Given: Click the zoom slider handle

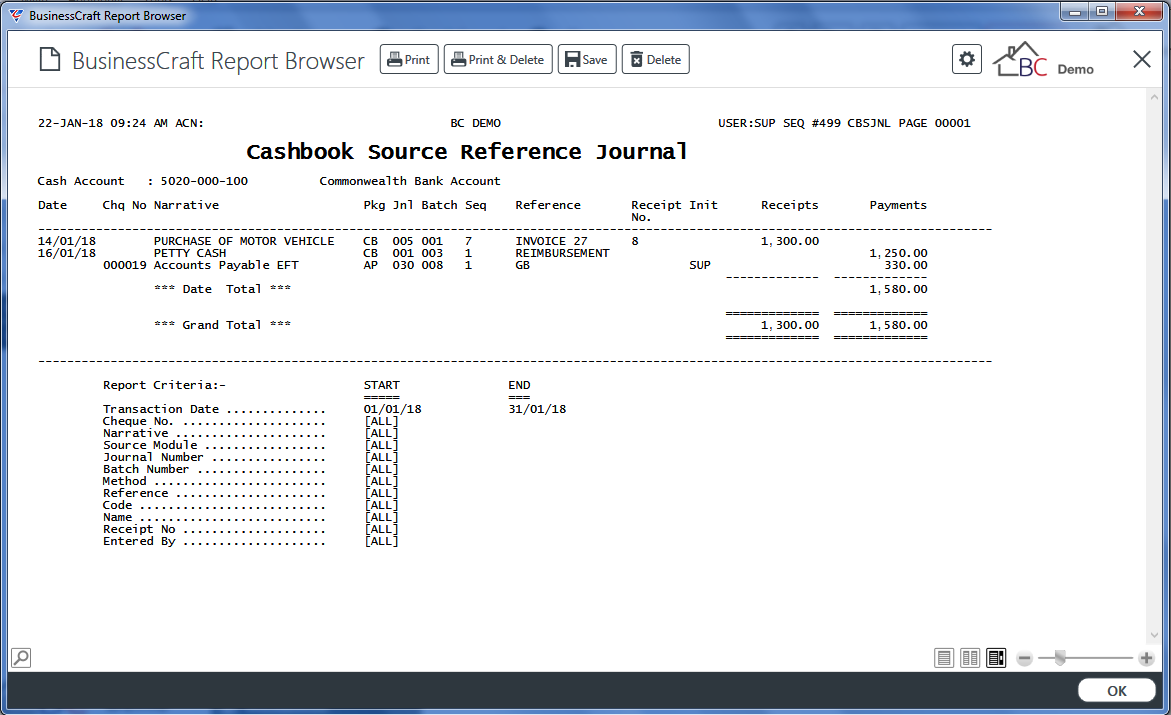Looking at the screenshot, I should (1060, 658).
